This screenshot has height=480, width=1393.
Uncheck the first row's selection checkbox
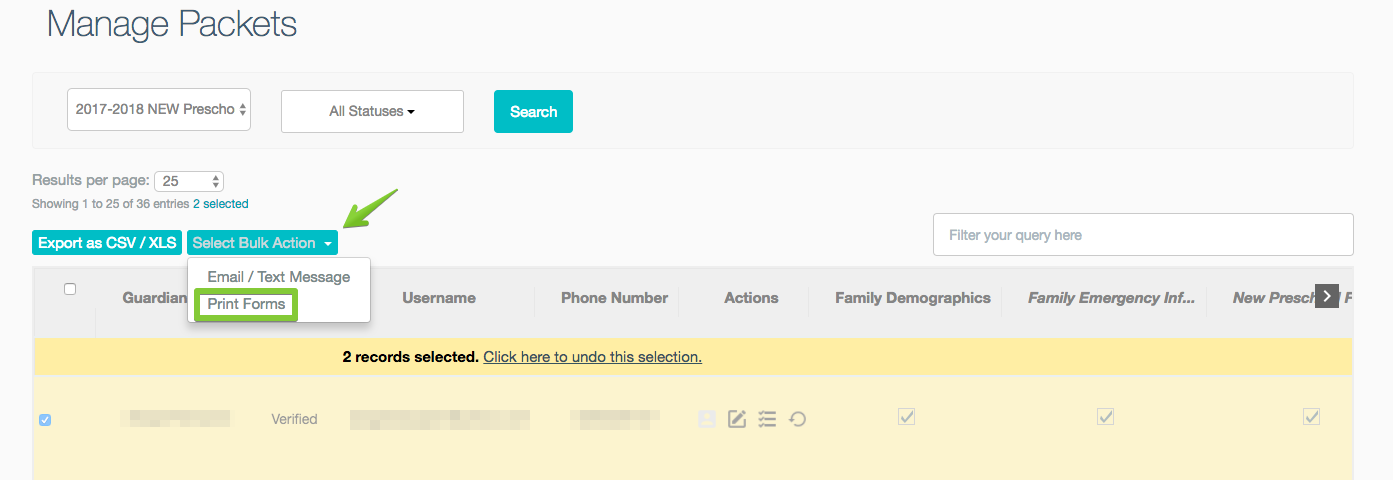(x=45, y=420)
